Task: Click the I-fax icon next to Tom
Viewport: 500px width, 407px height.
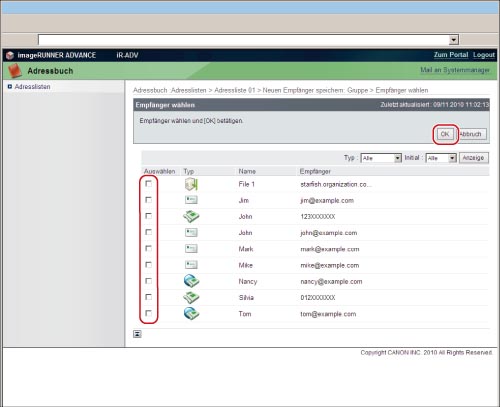Action: pyautogui.click(x=191, y=313)
